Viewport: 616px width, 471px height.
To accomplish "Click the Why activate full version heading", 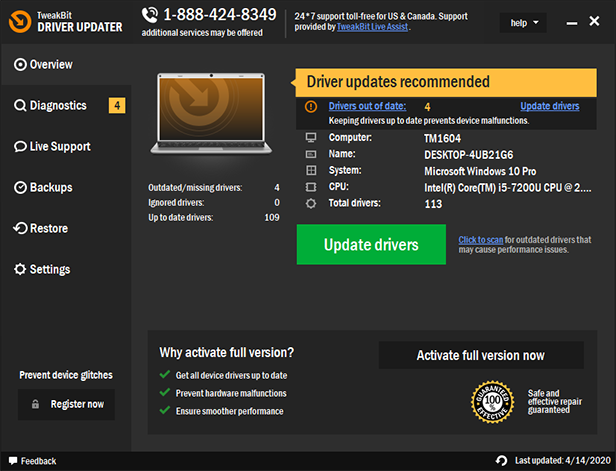I will click(x=227, y=352).
